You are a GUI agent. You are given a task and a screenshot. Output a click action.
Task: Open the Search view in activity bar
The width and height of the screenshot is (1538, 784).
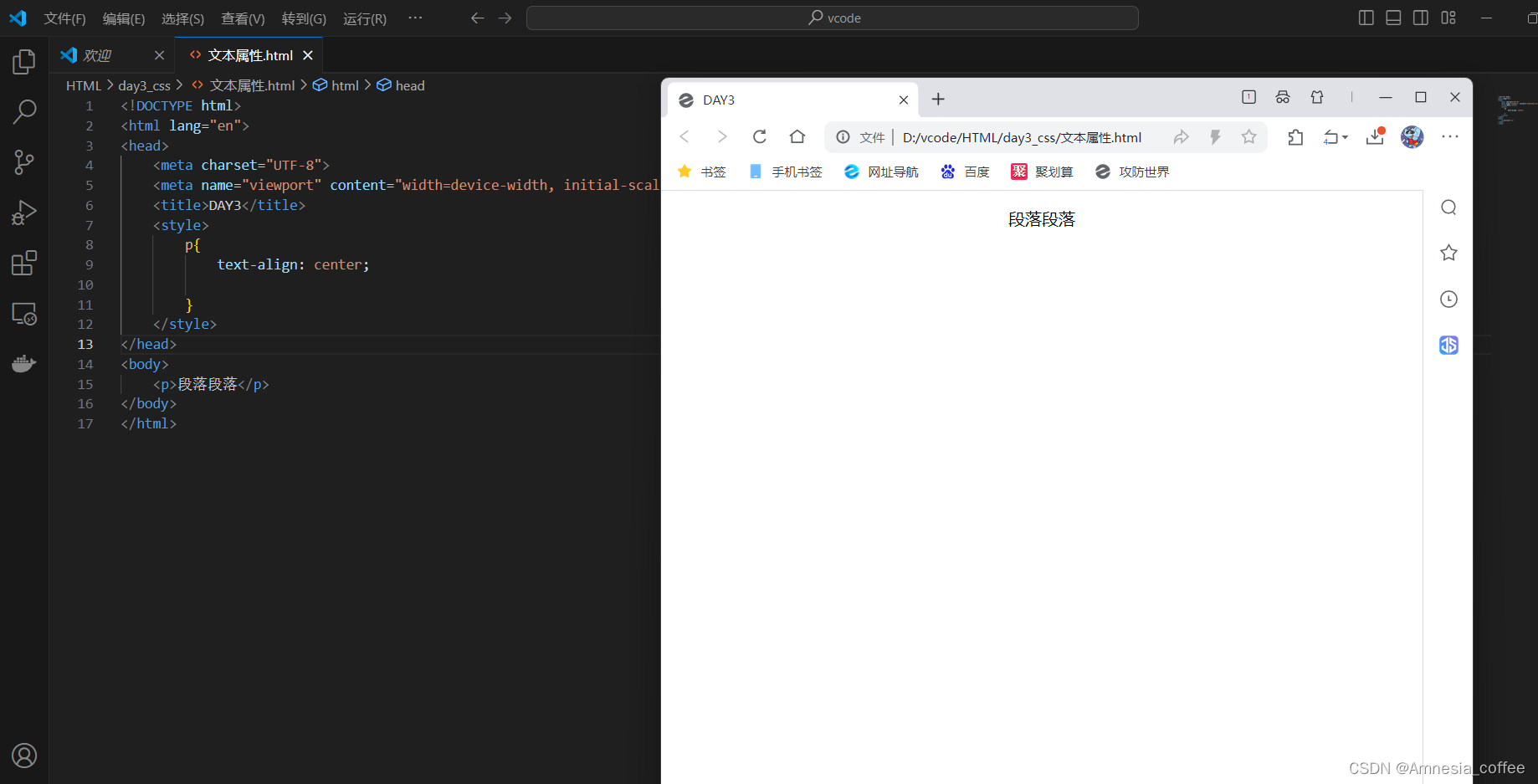coord(24,111)
